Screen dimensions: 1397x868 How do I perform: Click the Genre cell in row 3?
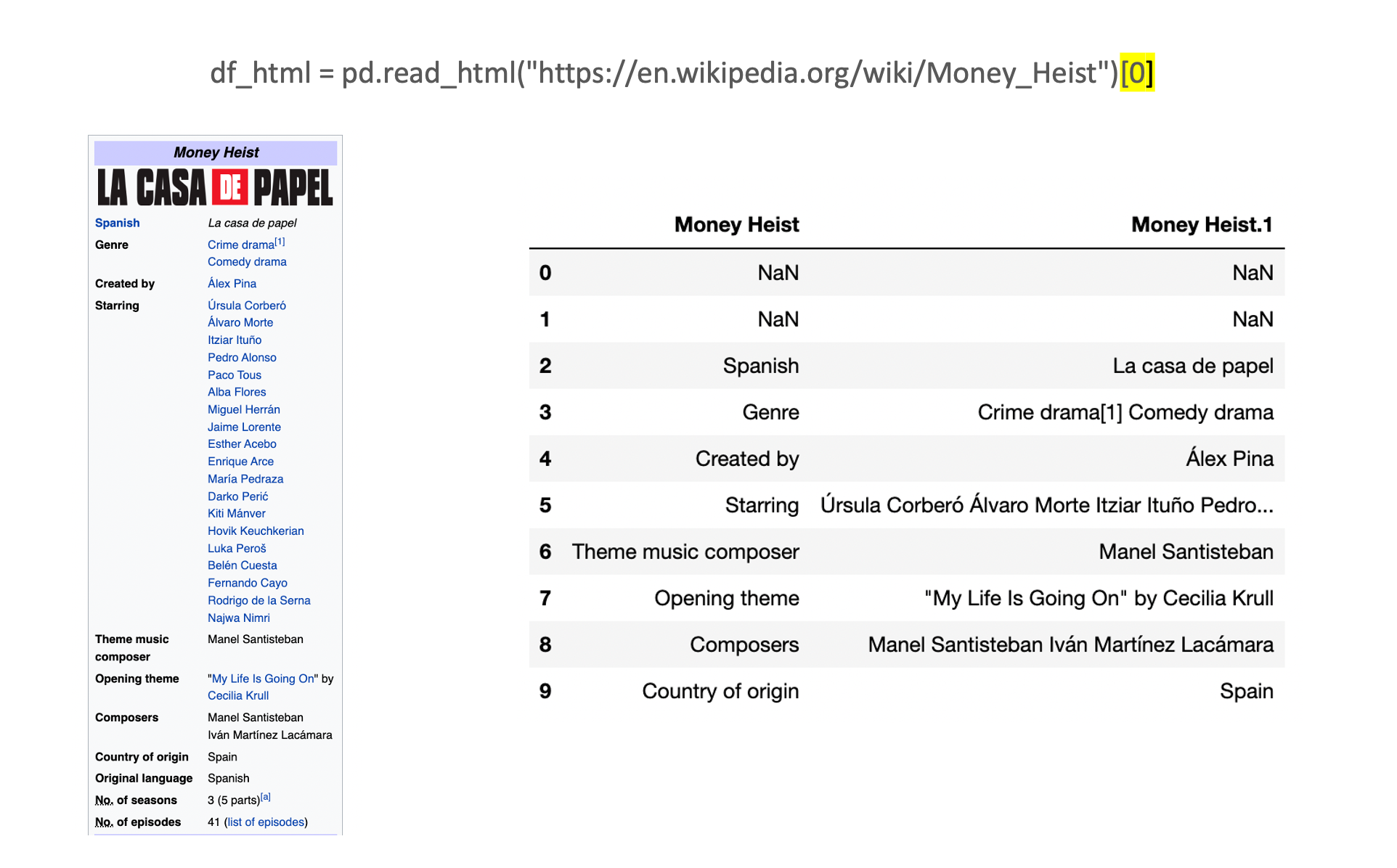pos(770,412)
